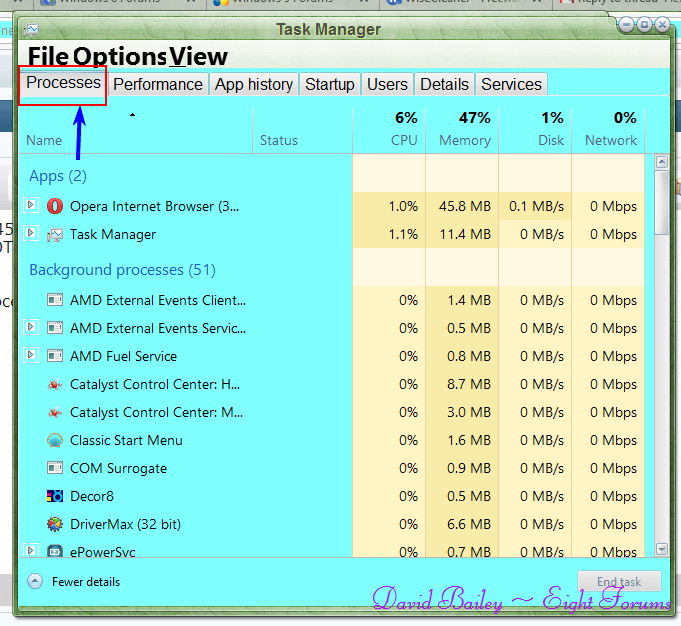The width and height of the screenshot is (681, 626).
Task: Expand the ePowerSvc process group
Action: coord(30,550)
